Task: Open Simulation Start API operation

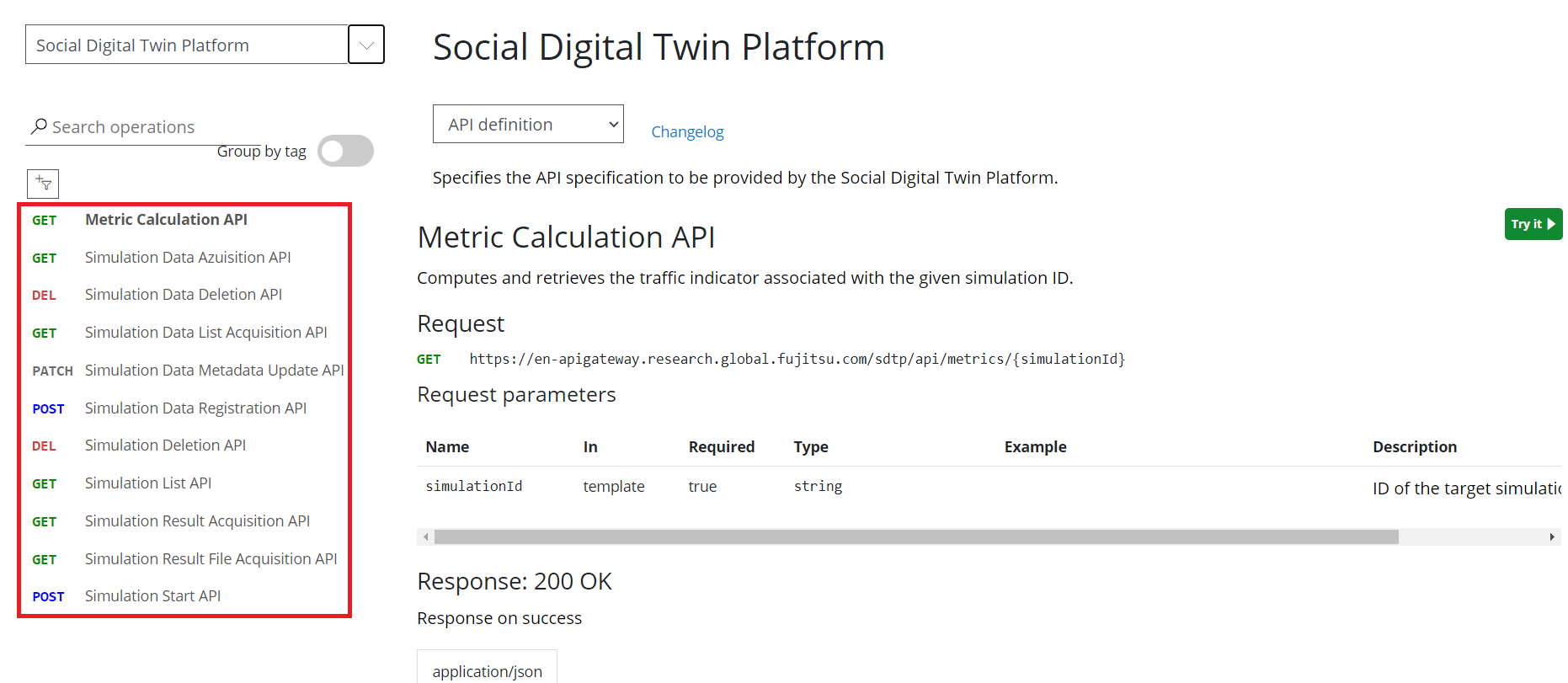Action: (x=152, y=596)
